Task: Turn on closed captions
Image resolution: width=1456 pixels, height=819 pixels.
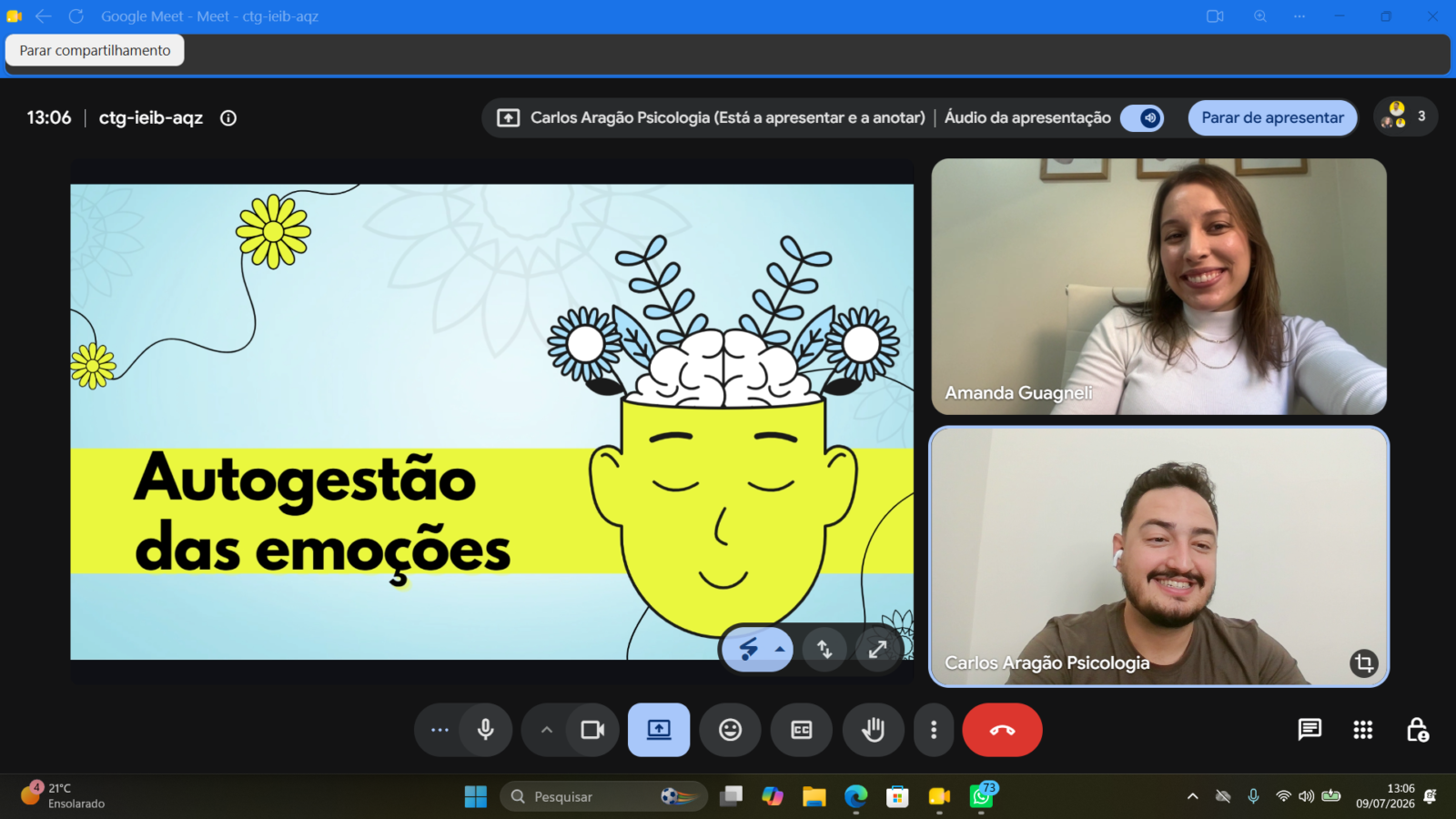Action: click(801, 730)
